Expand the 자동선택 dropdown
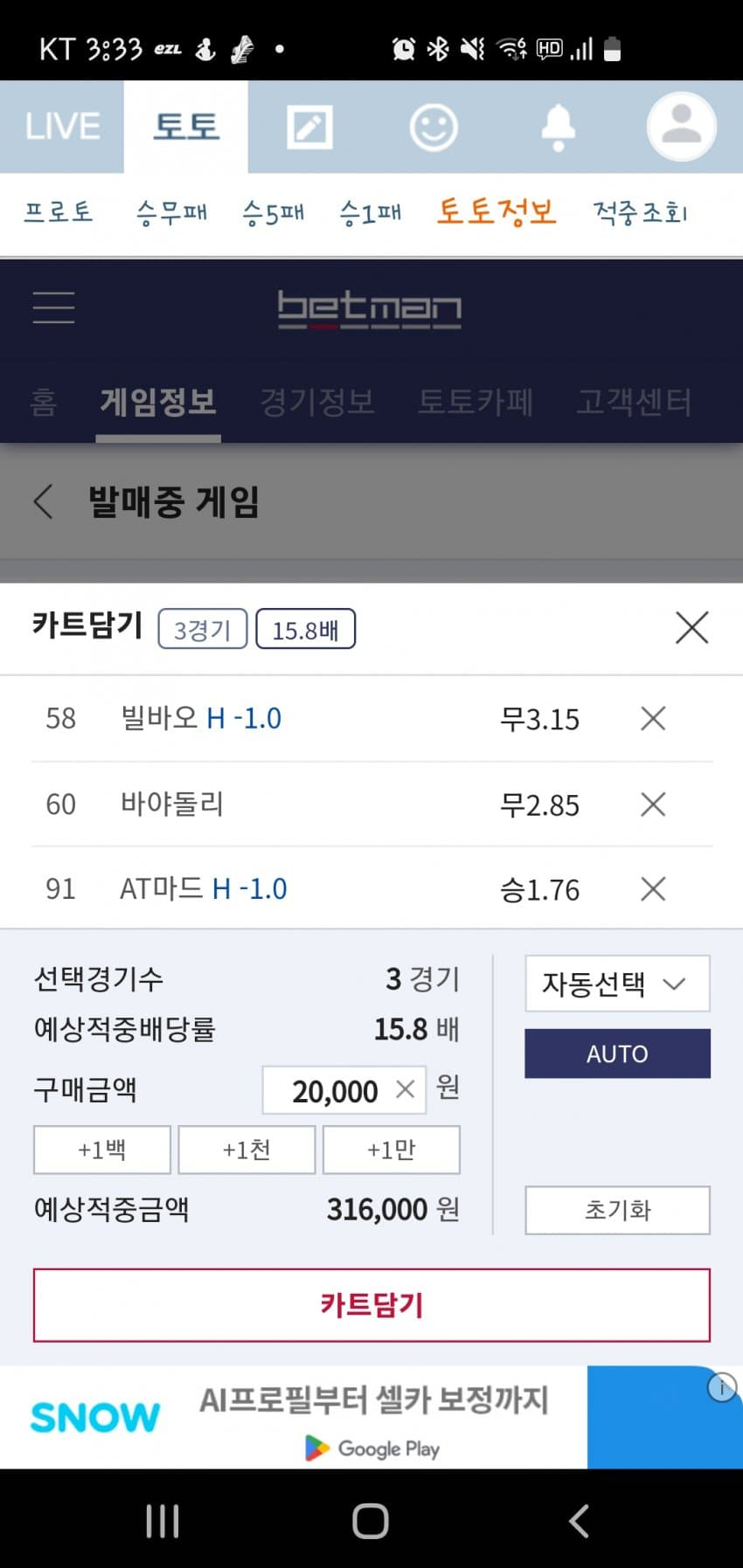743x1568 pixels. 617,984
